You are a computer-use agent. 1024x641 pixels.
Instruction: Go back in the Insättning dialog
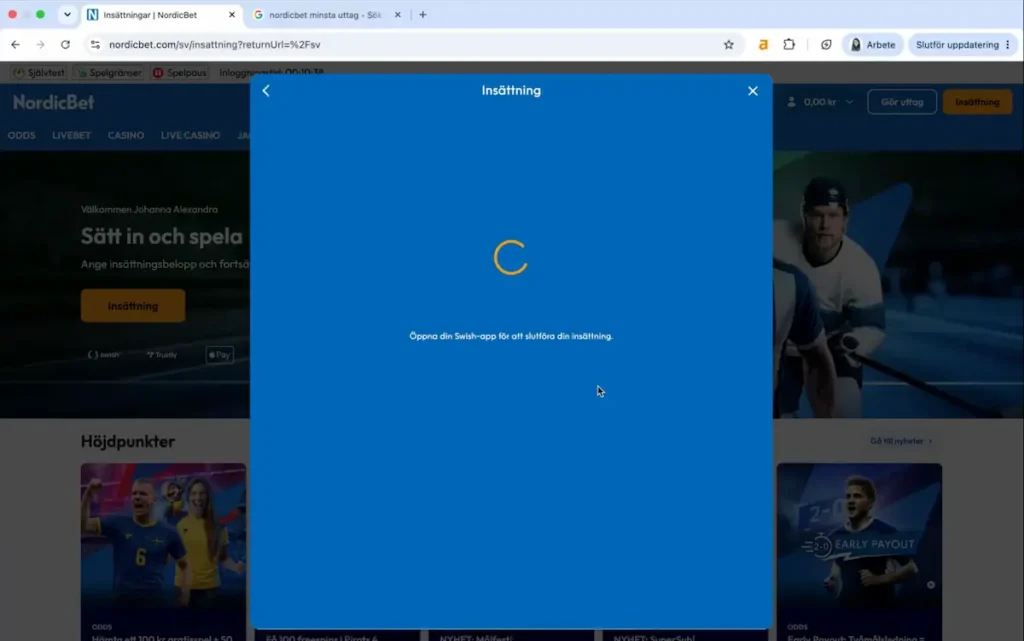point(266,91)
